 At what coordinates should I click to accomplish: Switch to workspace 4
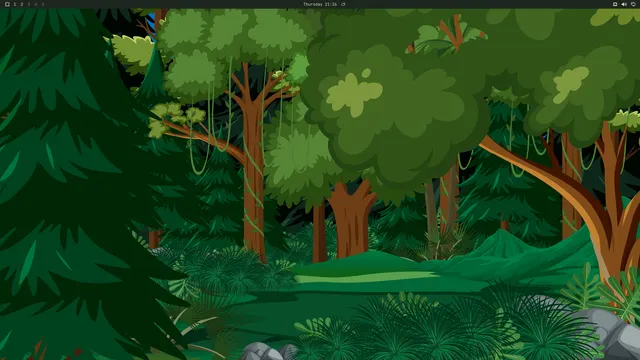click(x=36, y=4)
